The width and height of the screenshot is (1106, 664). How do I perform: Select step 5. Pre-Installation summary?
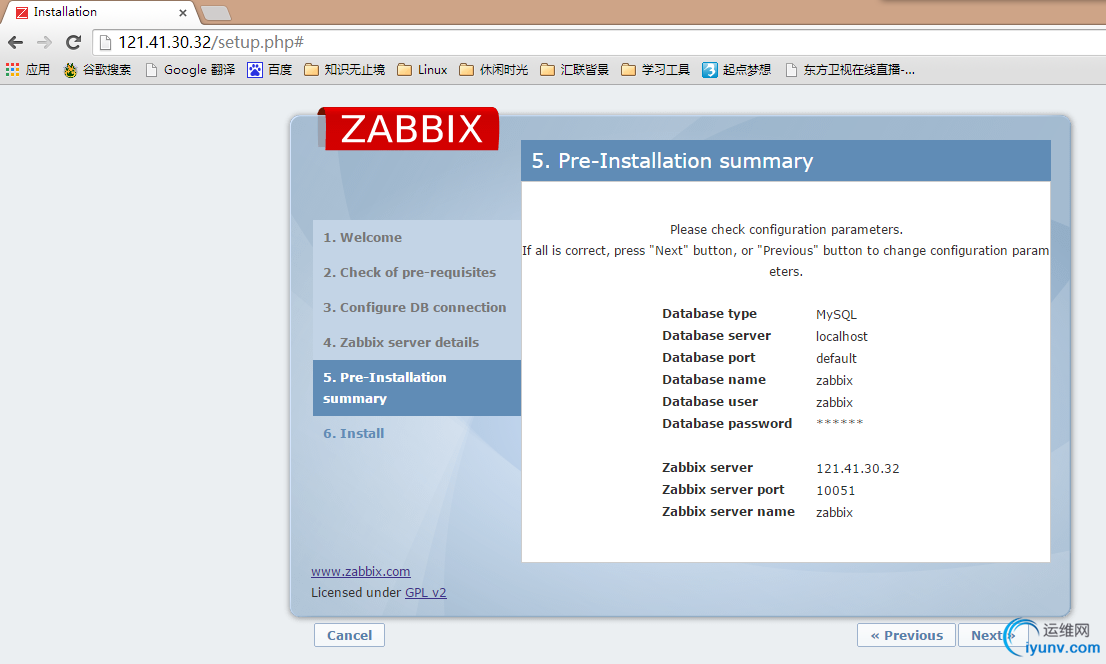(417, 388)
